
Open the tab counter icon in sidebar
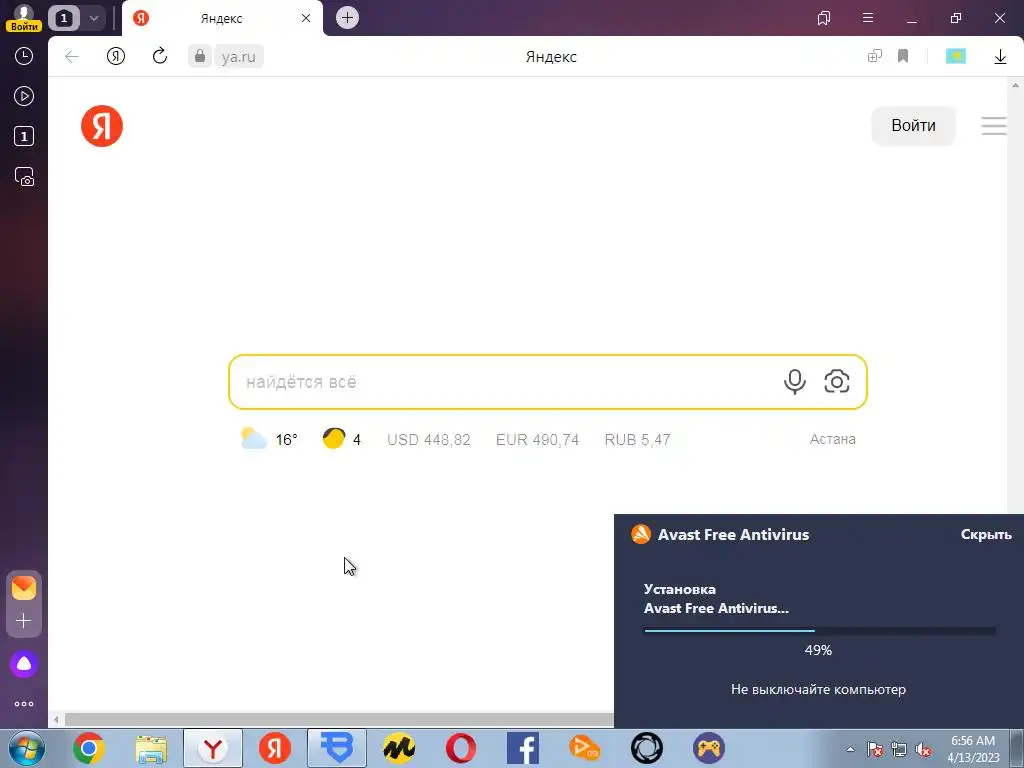tap(24, 136)
